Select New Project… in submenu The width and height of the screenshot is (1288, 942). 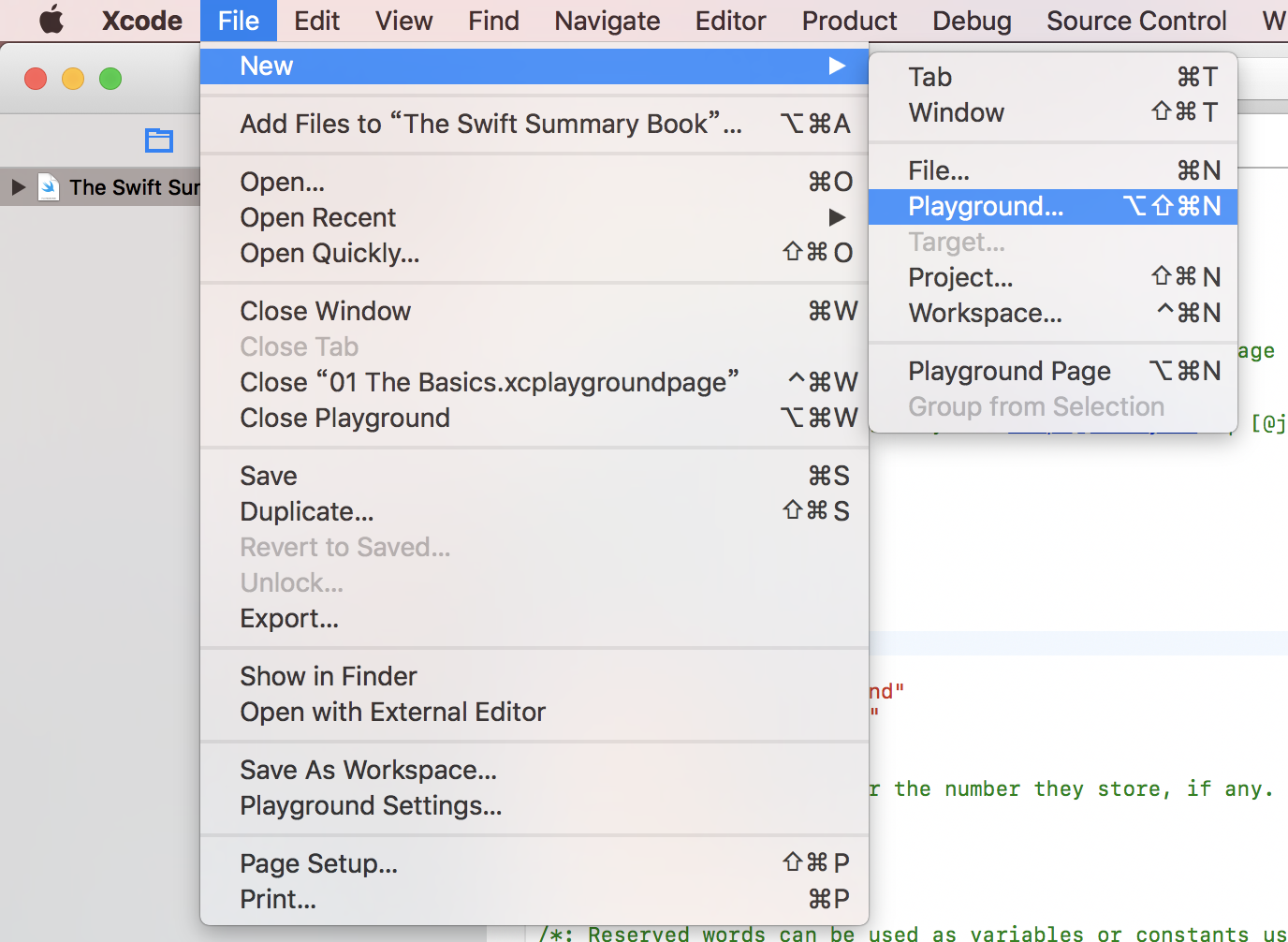(x=1053, y=277)
